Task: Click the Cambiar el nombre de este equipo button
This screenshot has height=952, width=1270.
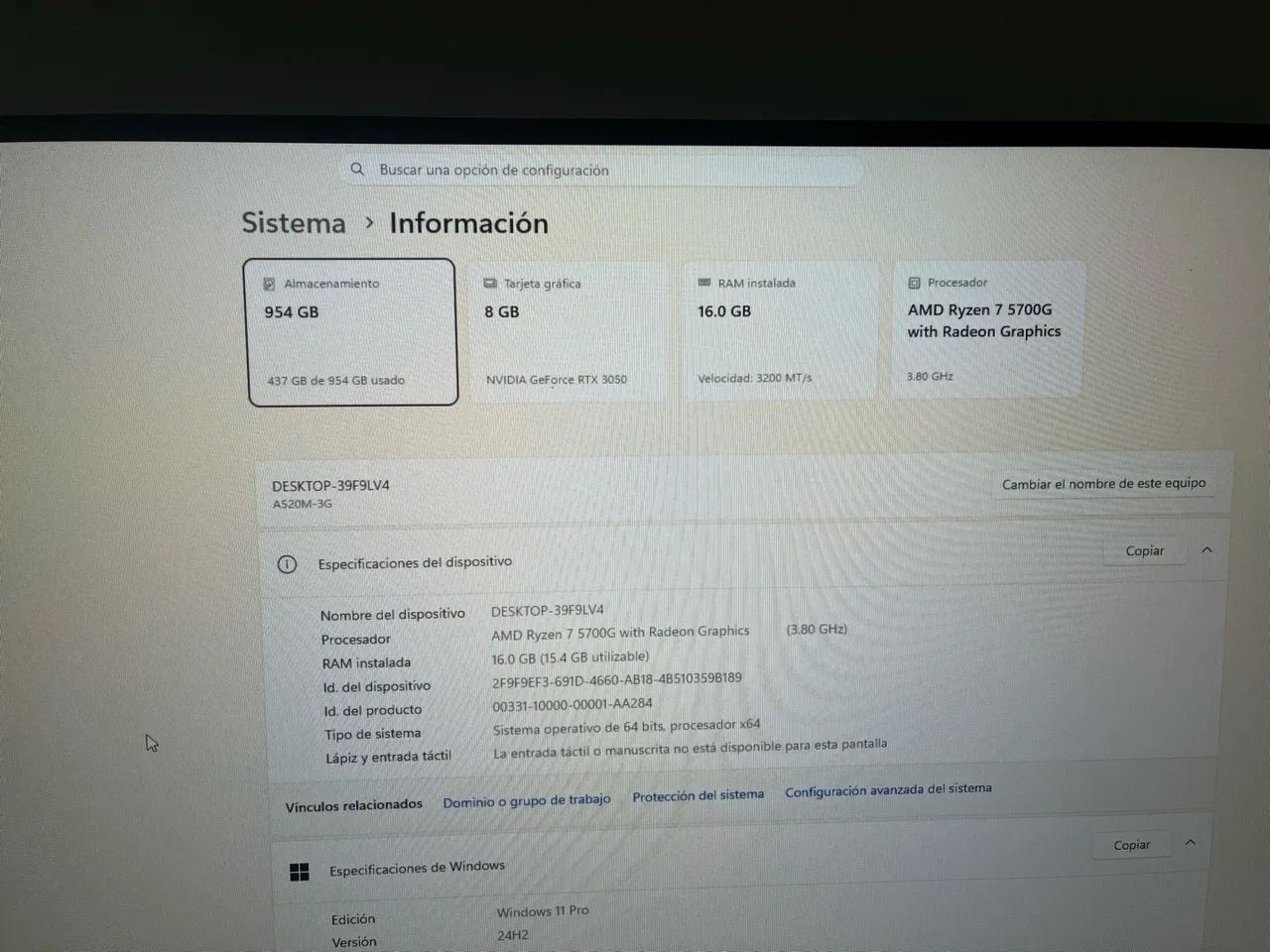Action: 1103,484
